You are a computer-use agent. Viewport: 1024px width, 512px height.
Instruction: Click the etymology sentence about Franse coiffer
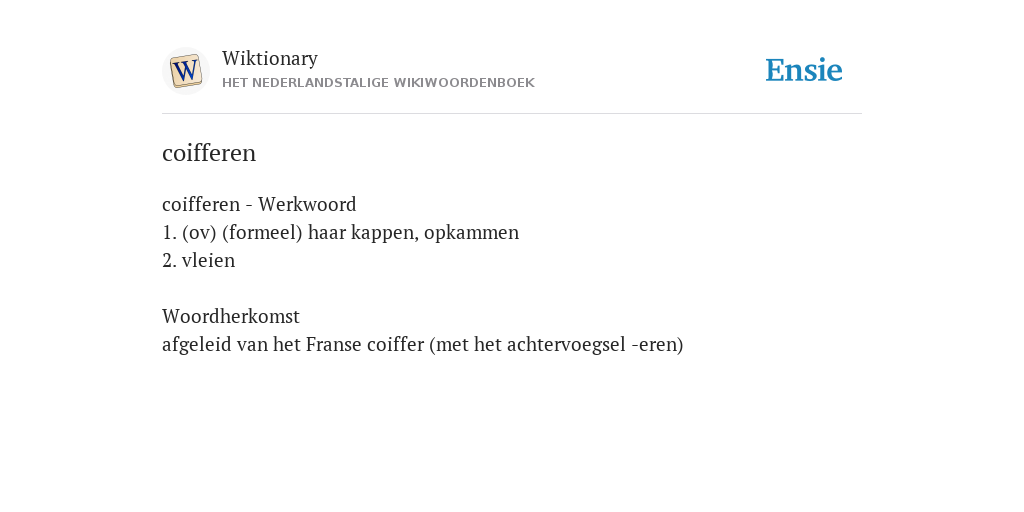pyautogui.click(x=423, y=345)
